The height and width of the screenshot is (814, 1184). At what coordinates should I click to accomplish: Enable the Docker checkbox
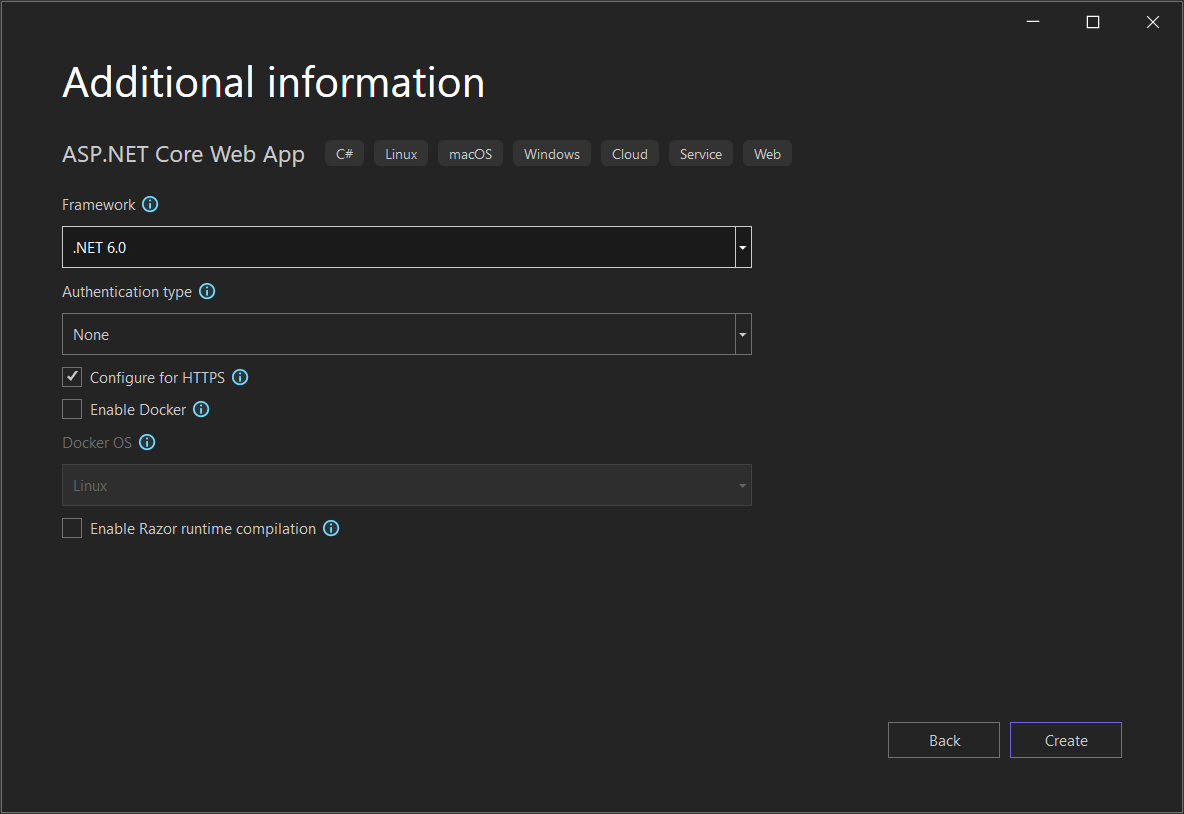(72, 409)
